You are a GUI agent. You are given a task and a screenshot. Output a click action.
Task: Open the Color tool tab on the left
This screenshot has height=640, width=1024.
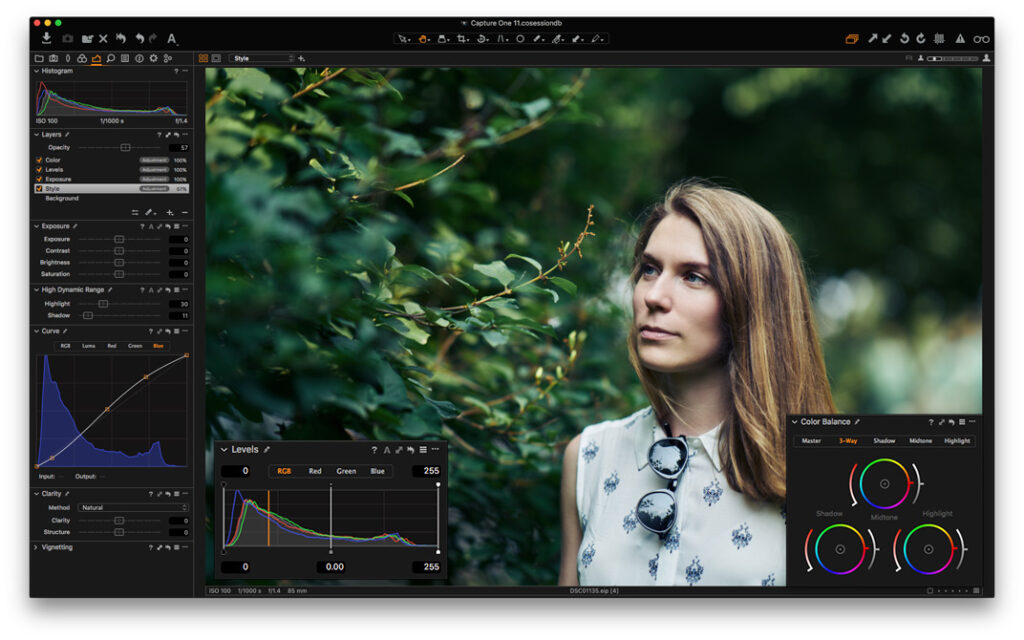pos(82,58)
